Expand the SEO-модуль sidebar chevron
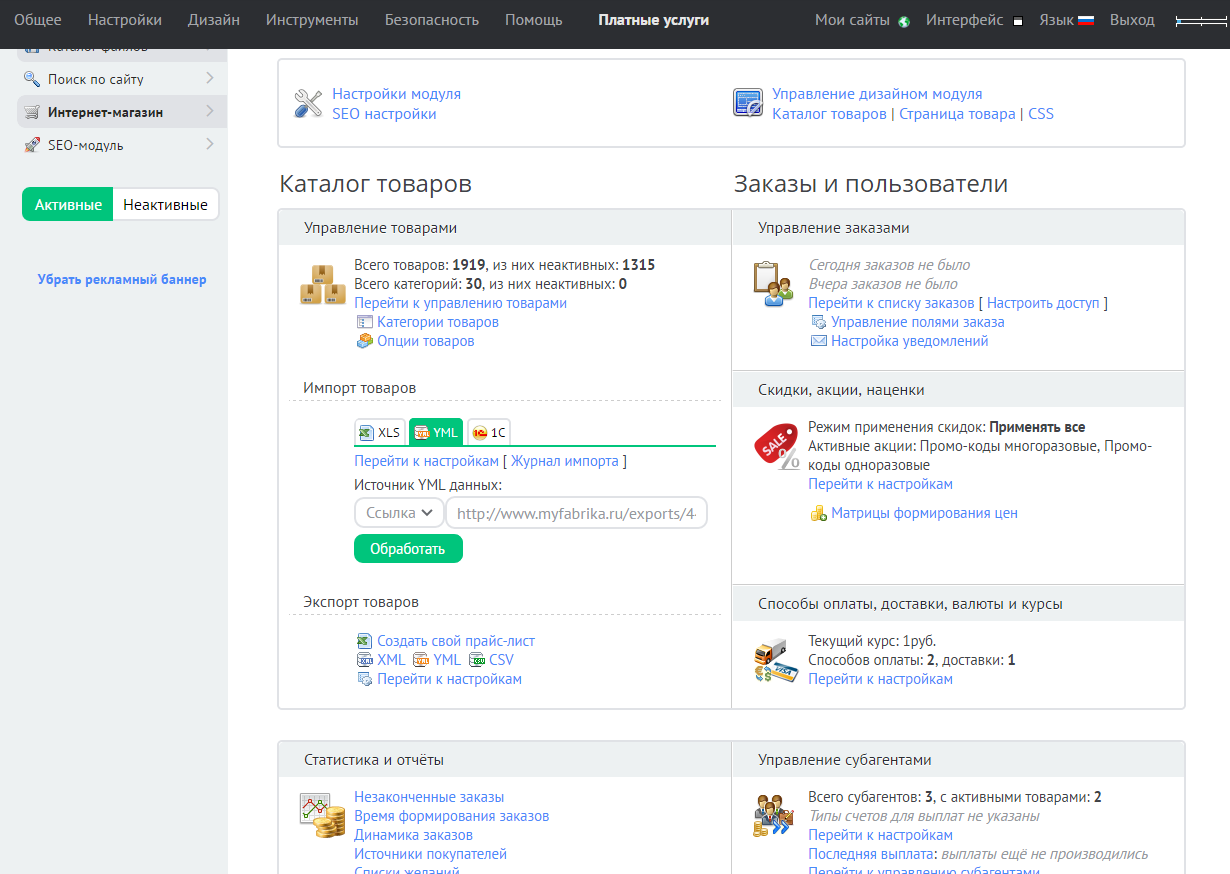This screenshot has width=1230, height=874. pos(209,145)
